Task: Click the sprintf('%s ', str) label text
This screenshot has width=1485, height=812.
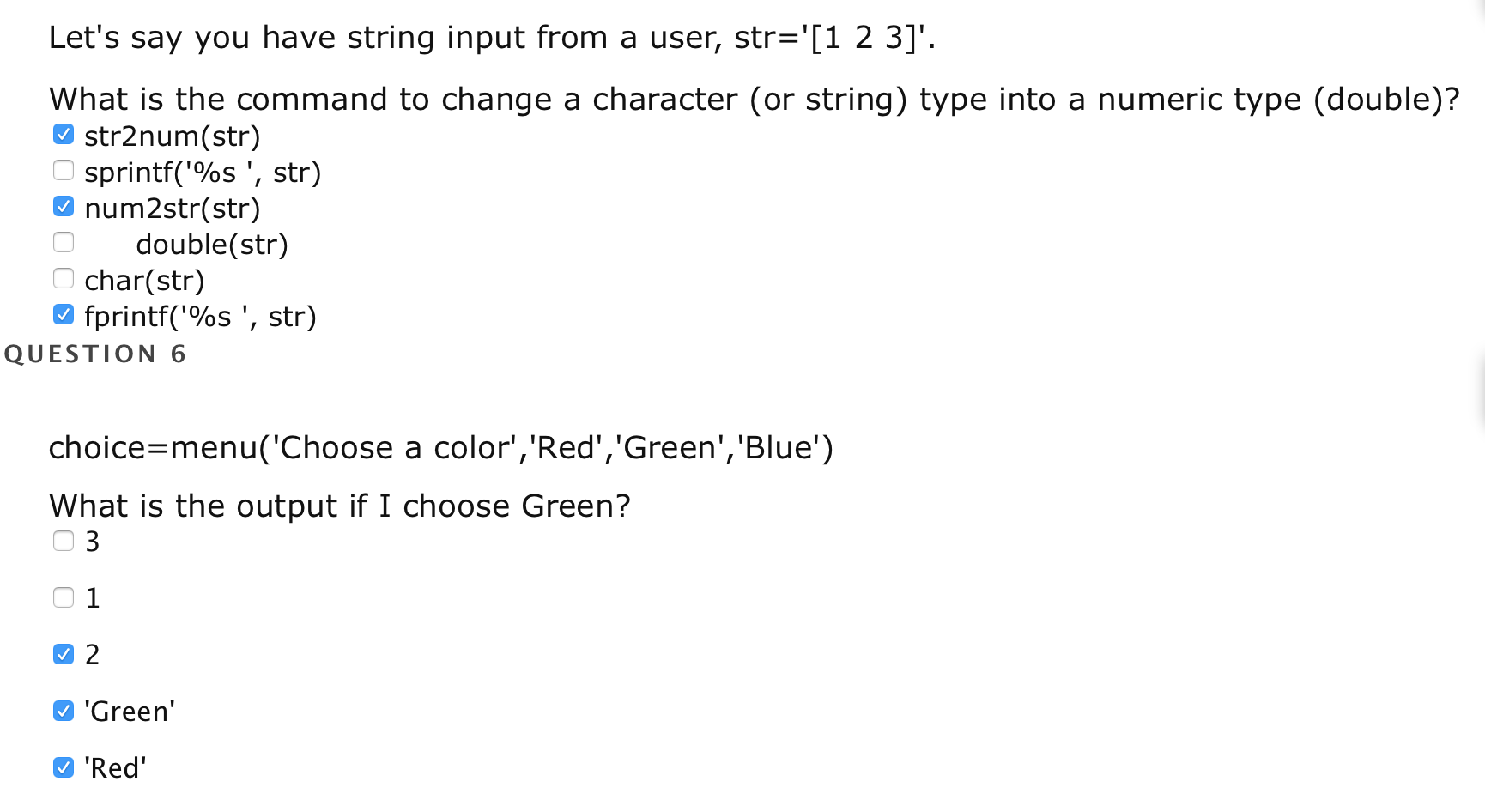Action: 203,173
